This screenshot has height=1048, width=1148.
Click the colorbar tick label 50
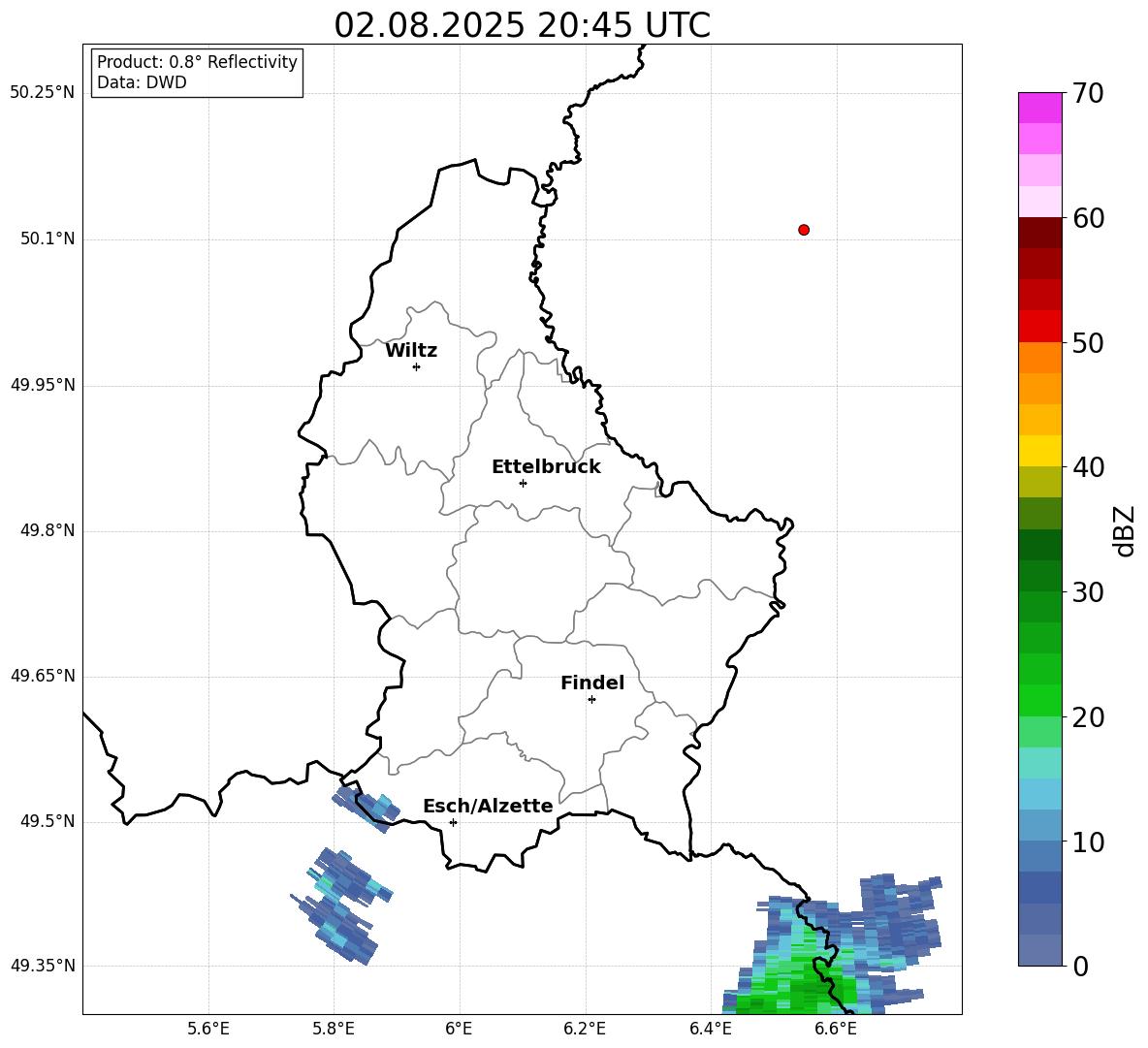[1087, 343]
